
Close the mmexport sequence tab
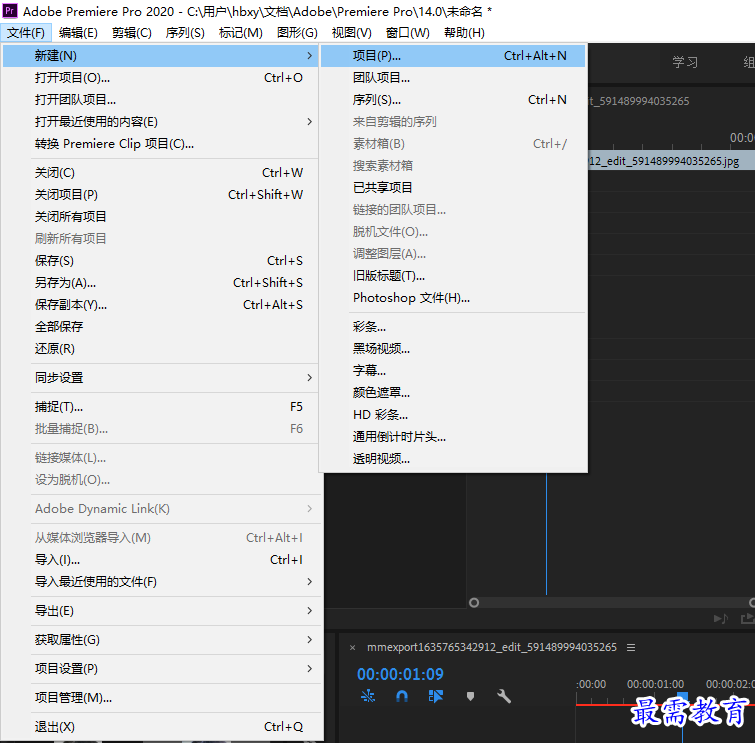coord(352,648)
